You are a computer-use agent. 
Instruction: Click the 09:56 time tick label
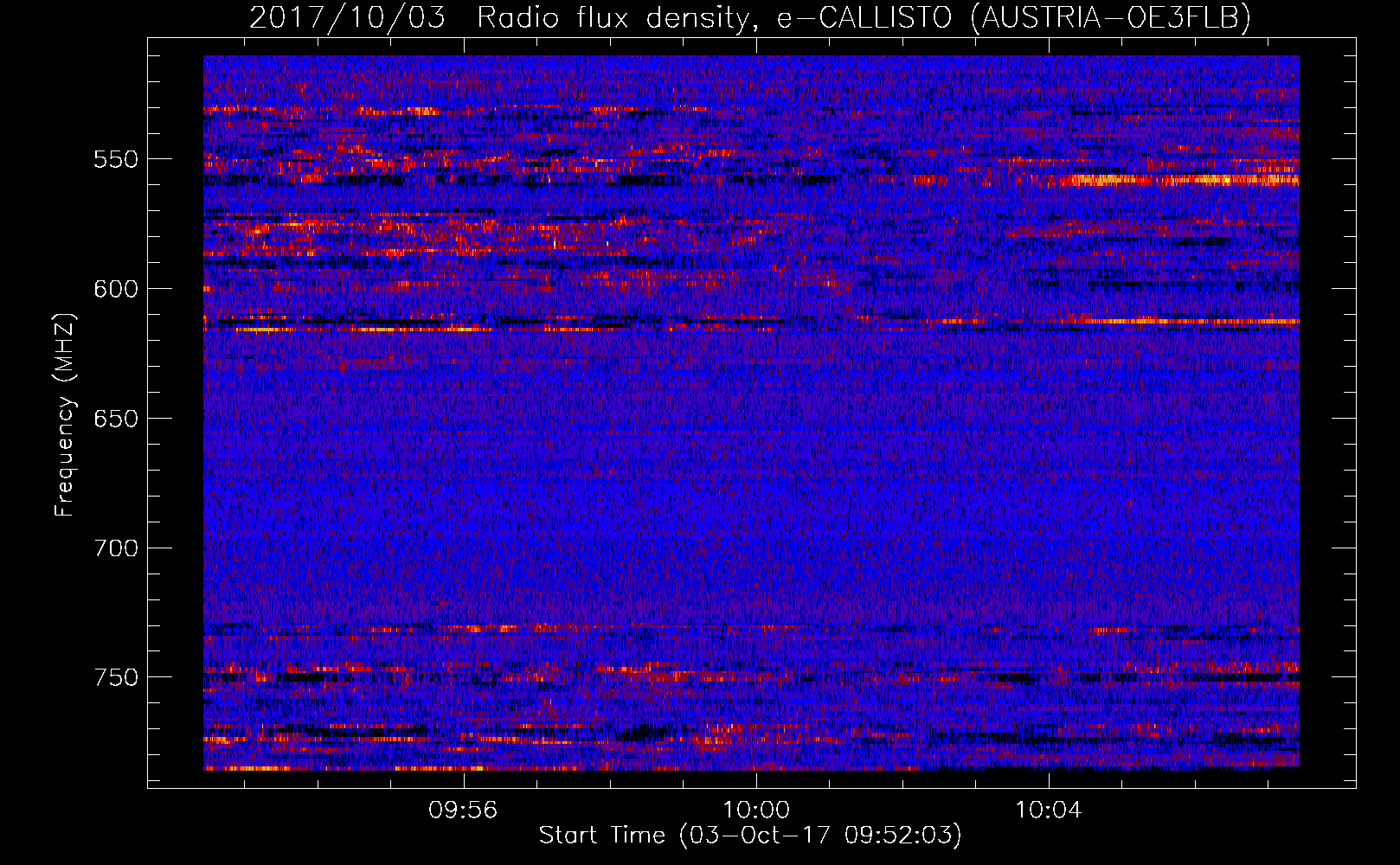point(464,811)
